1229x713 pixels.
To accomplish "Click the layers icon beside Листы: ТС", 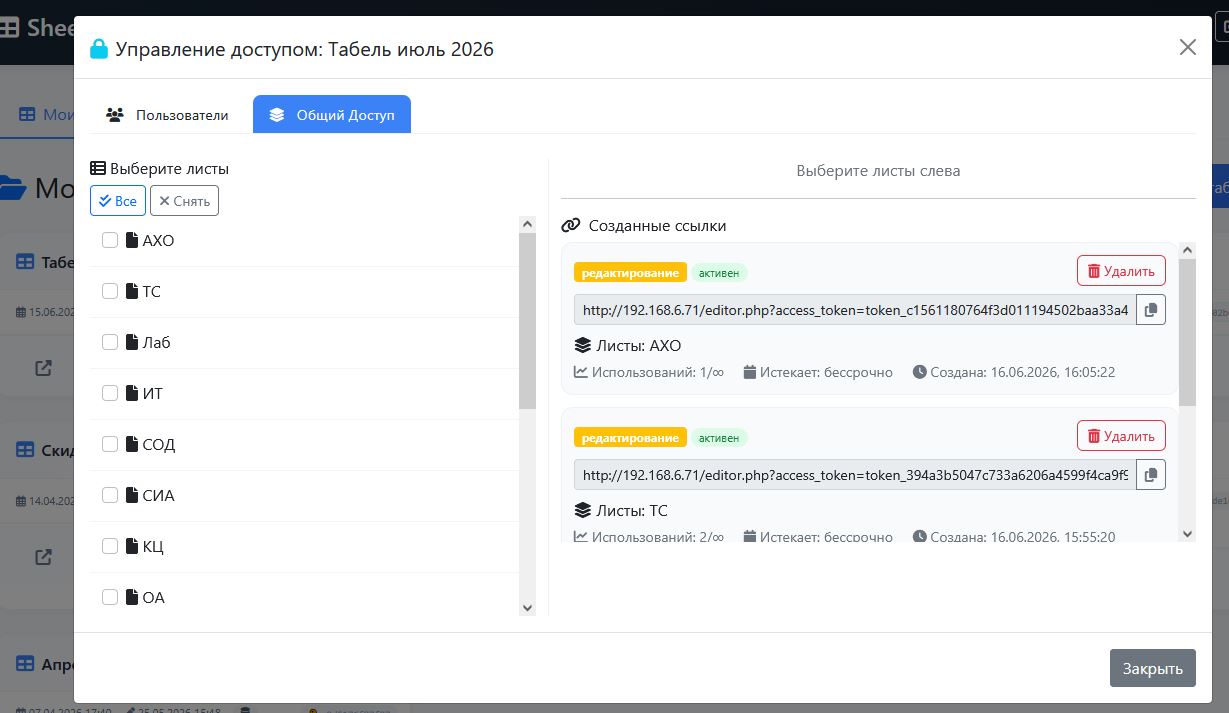I will tap(583, 510).
